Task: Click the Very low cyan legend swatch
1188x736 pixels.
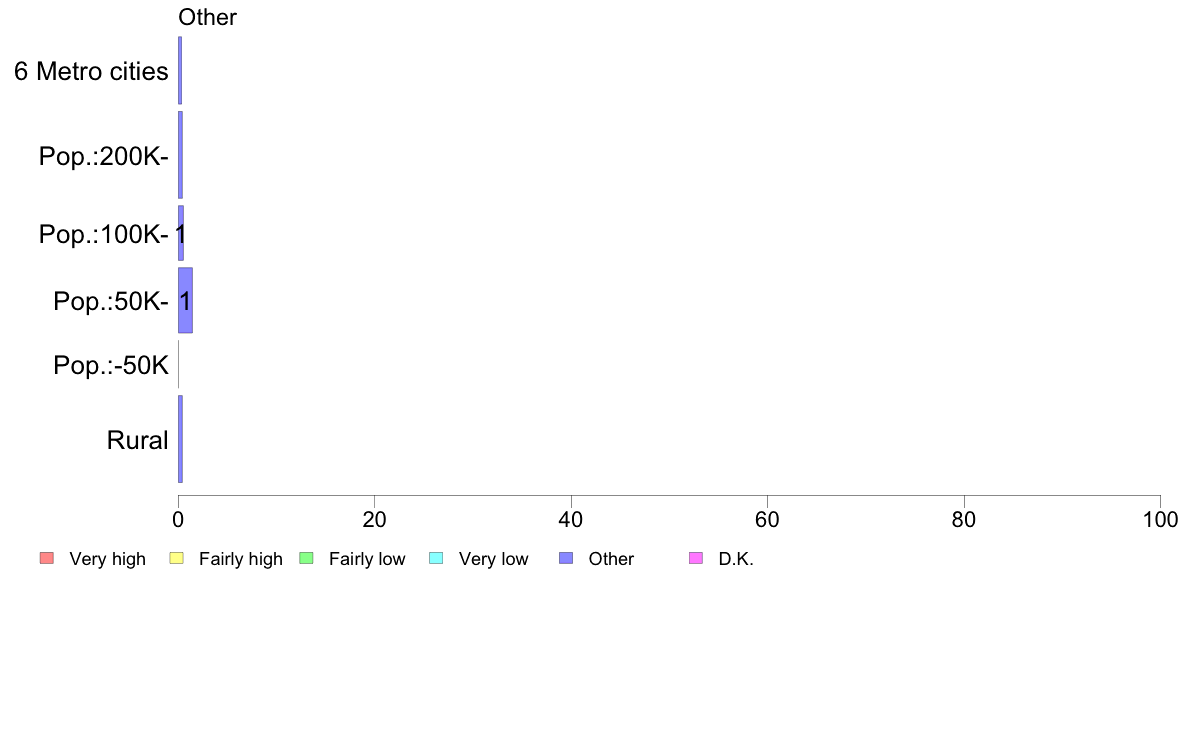Action: pos(436,559)
